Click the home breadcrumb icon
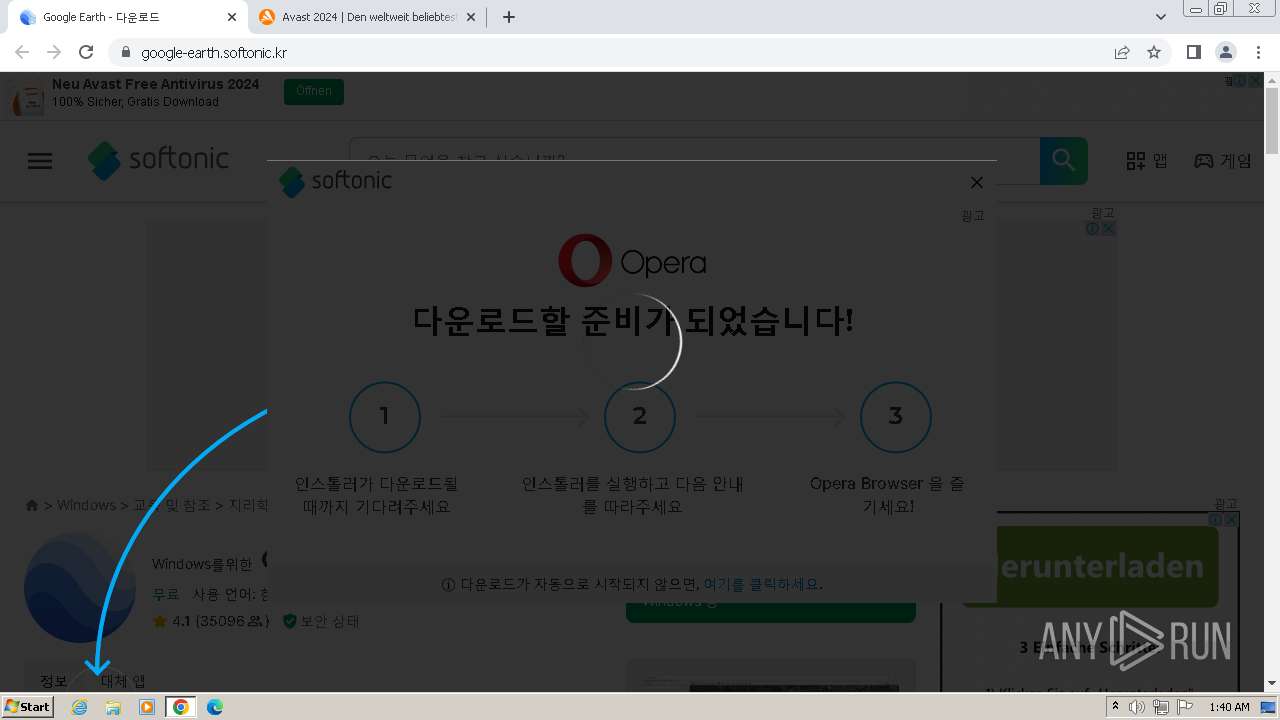 (x=32, y=505)
